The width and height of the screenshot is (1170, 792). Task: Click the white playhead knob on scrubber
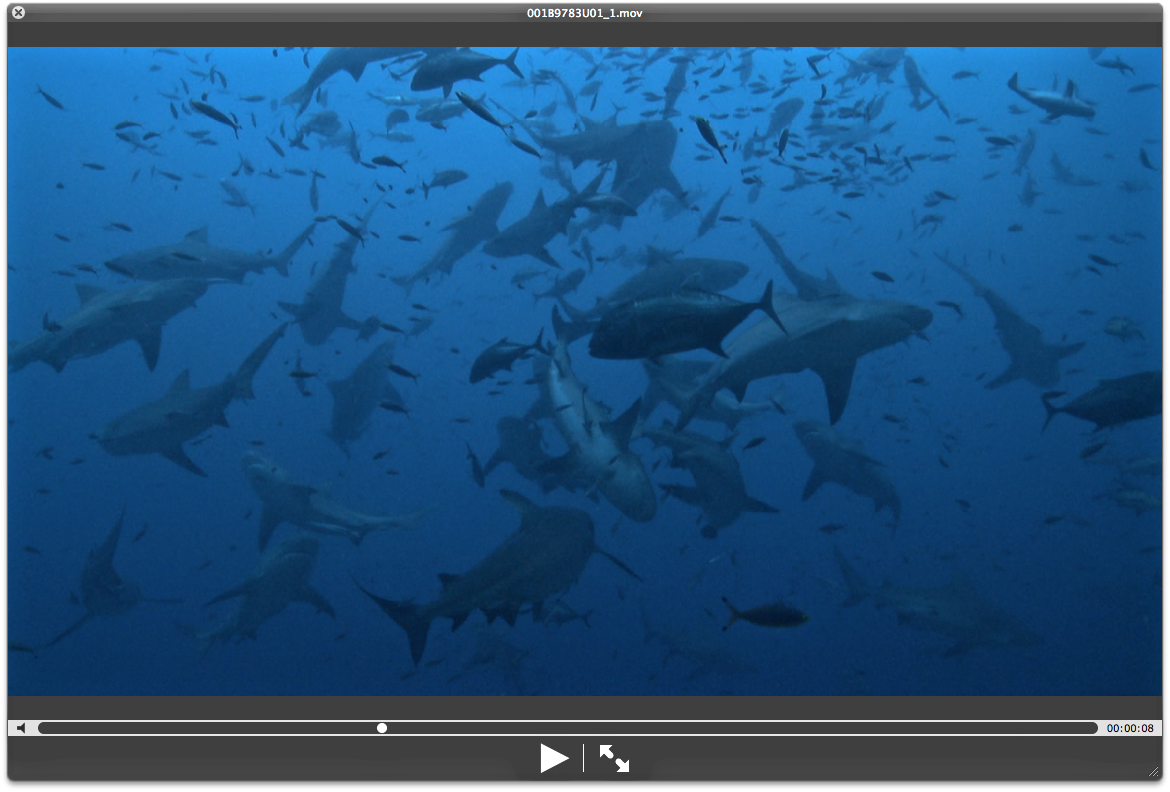tap(382, 728)
